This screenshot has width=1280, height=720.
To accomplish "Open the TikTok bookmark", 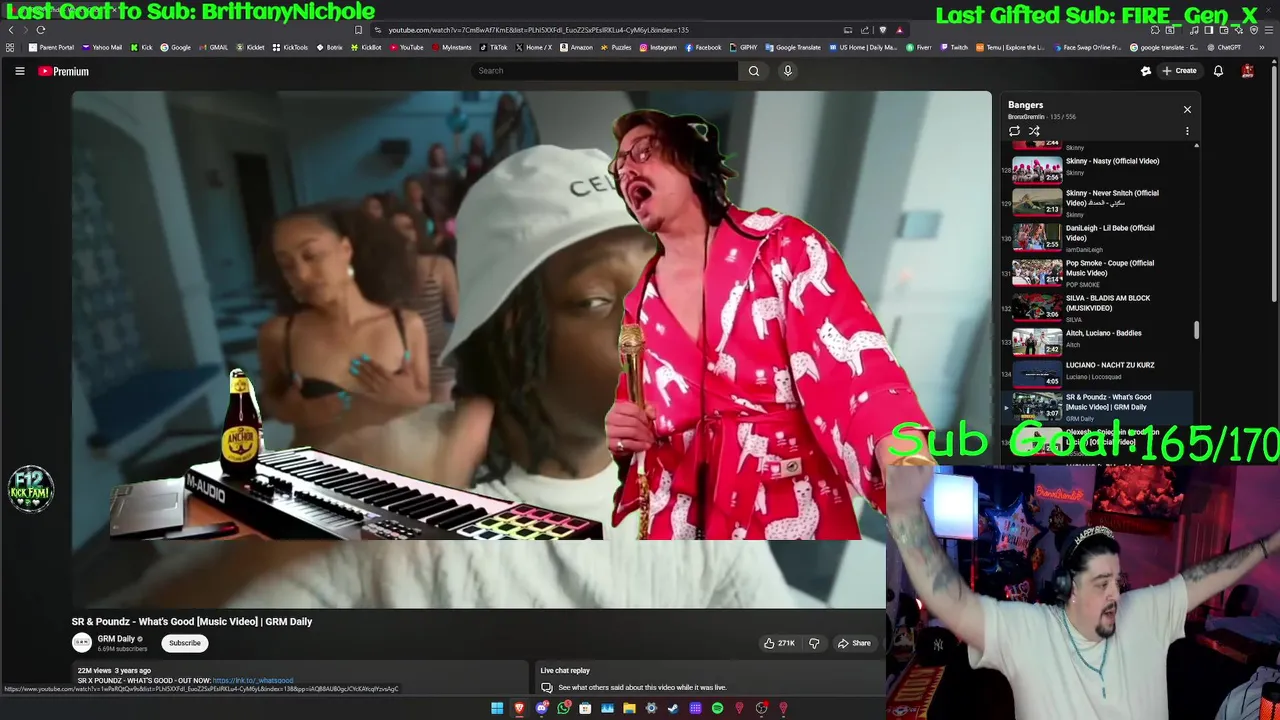I will click(494, 47).
